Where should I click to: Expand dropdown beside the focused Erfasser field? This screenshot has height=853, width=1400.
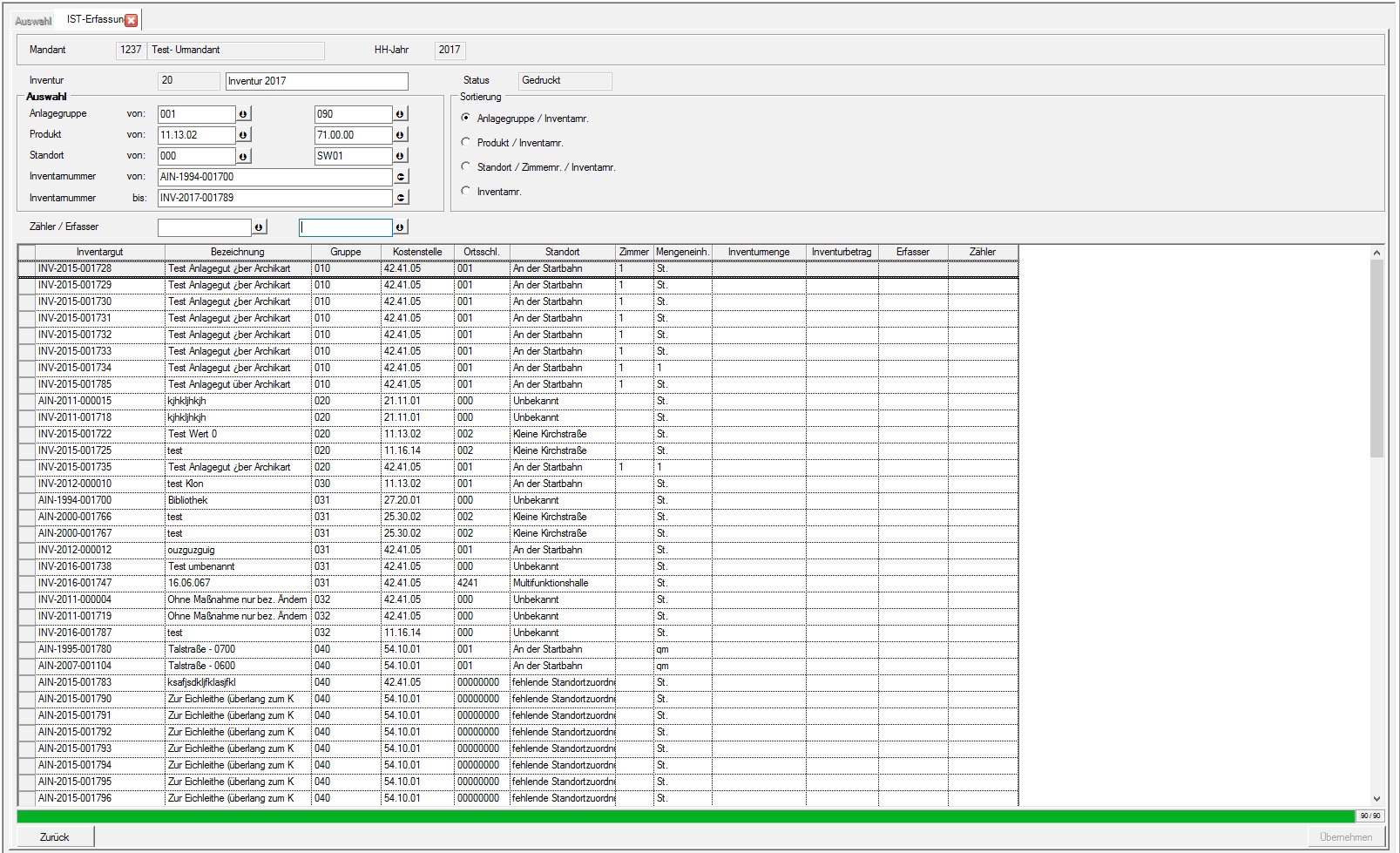point(400,227)
